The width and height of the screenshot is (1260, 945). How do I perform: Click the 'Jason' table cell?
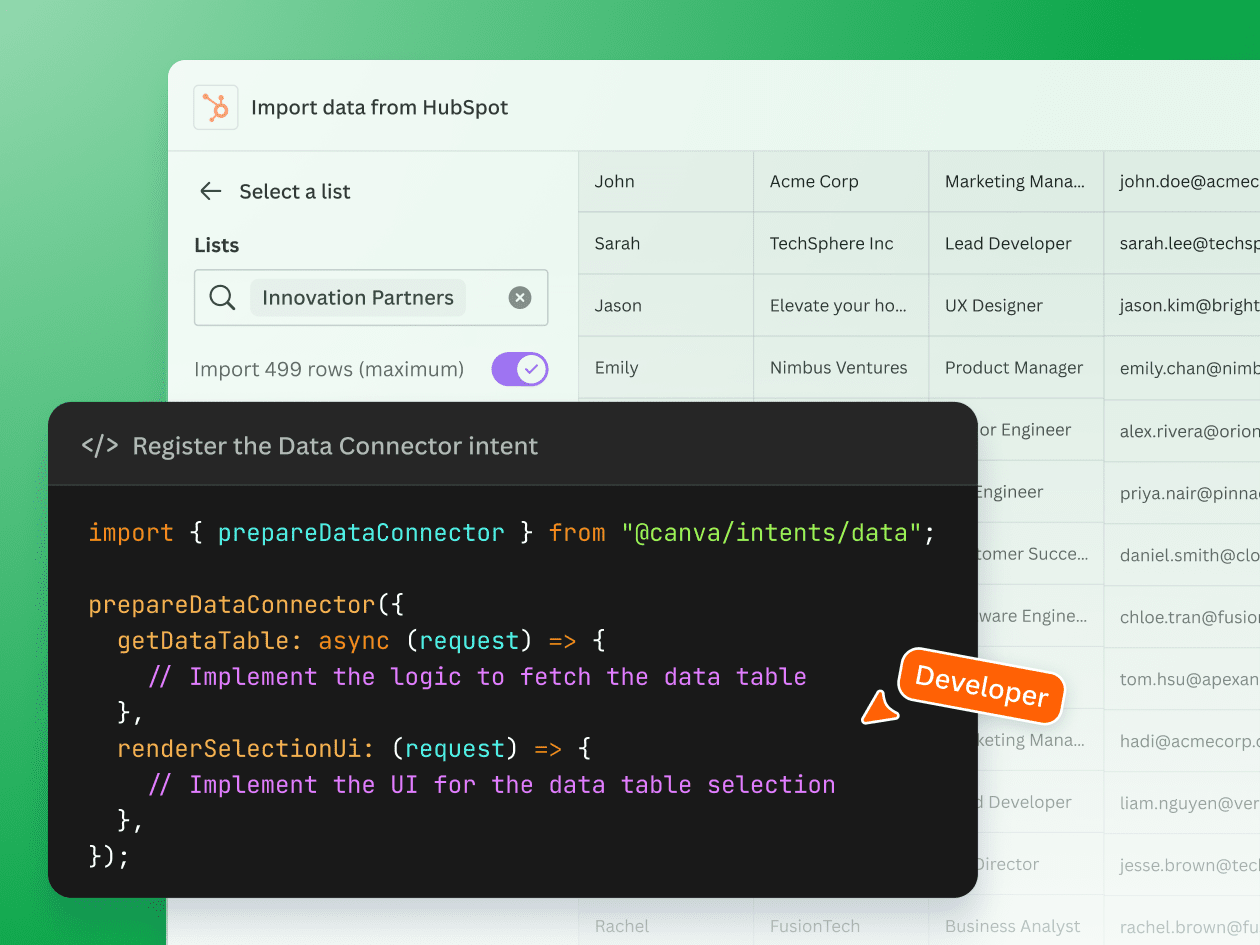666,305
